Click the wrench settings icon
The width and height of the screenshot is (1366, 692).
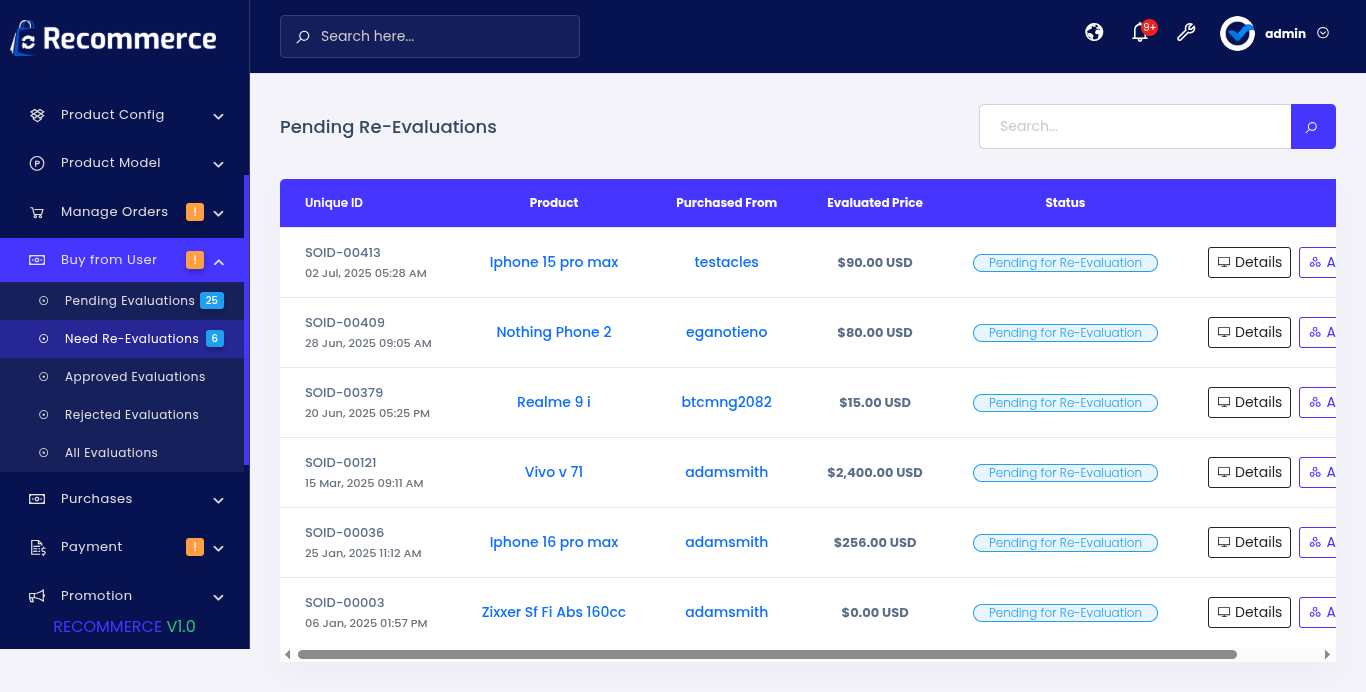pos(1186,32)
